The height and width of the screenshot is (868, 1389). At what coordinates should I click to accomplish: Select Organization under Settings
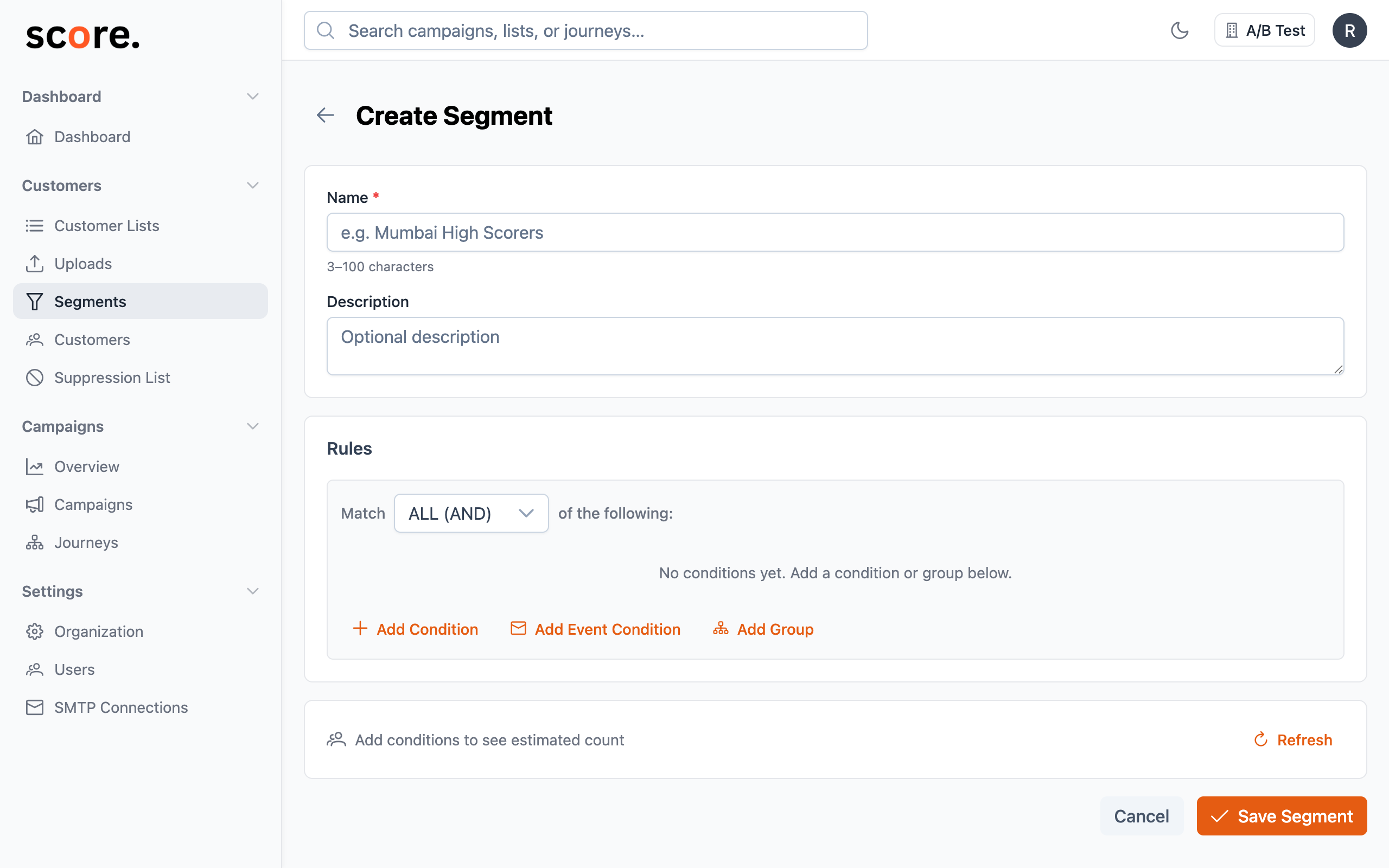pyautogui.click(x=99, y=631)
